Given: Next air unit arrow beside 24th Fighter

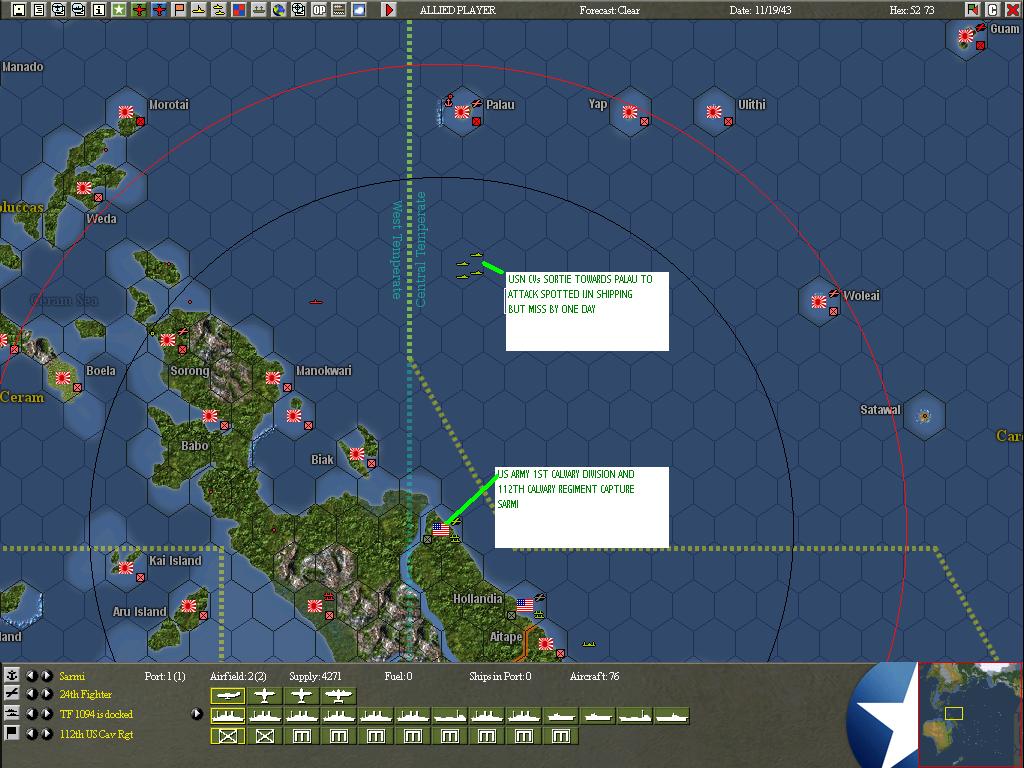Looking at the screenshot, I should [47, 694].
